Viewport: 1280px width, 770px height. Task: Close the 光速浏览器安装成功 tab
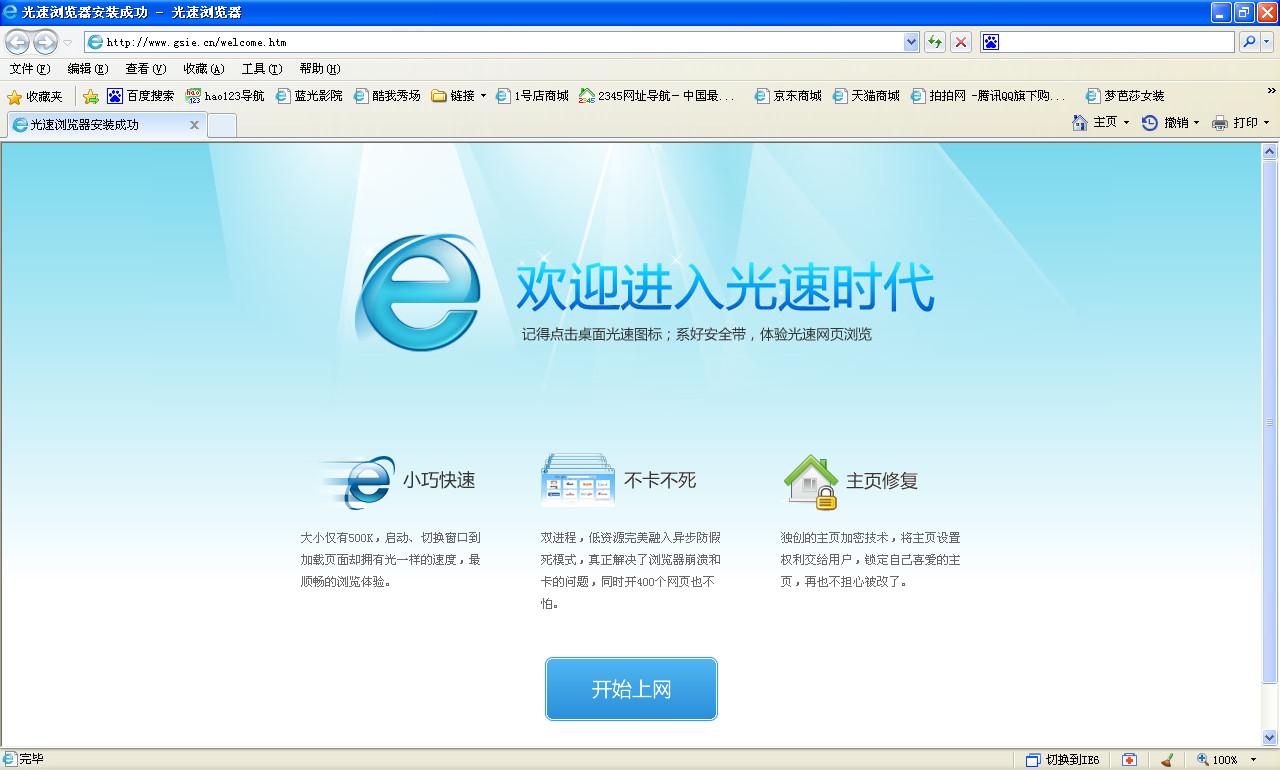click(x=194, y=125)
